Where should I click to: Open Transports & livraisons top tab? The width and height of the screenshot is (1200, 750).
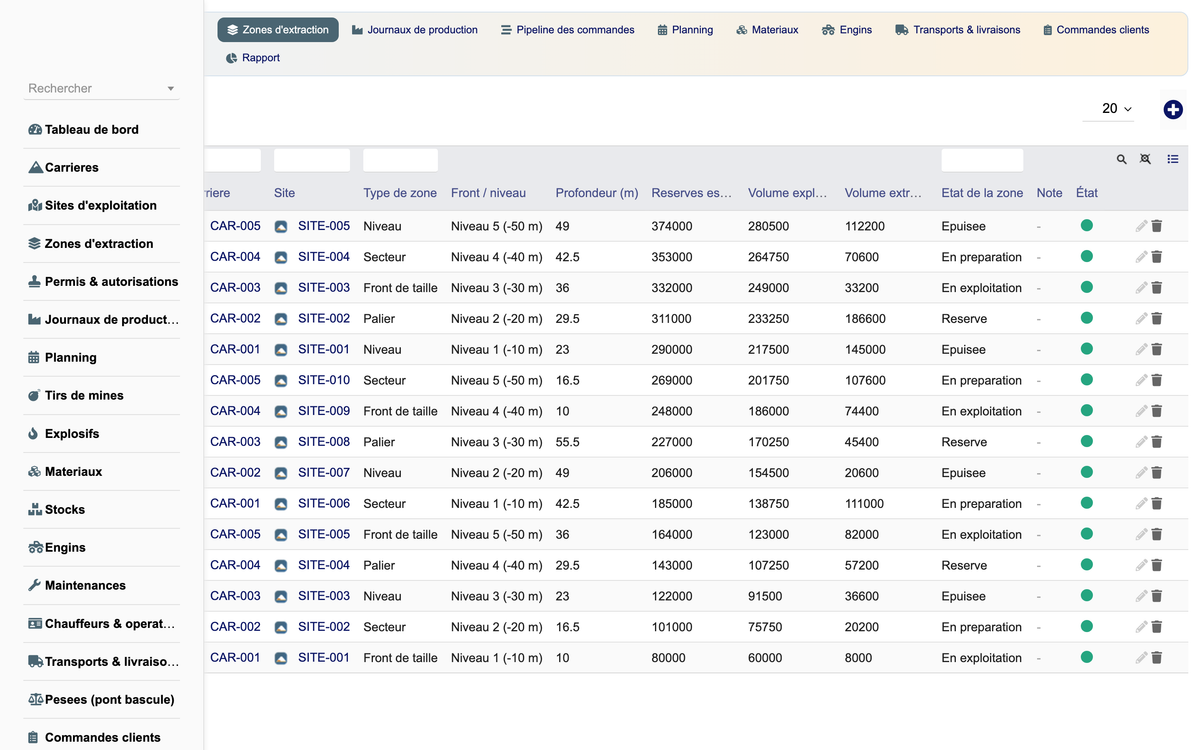click(x=958, y=30)
